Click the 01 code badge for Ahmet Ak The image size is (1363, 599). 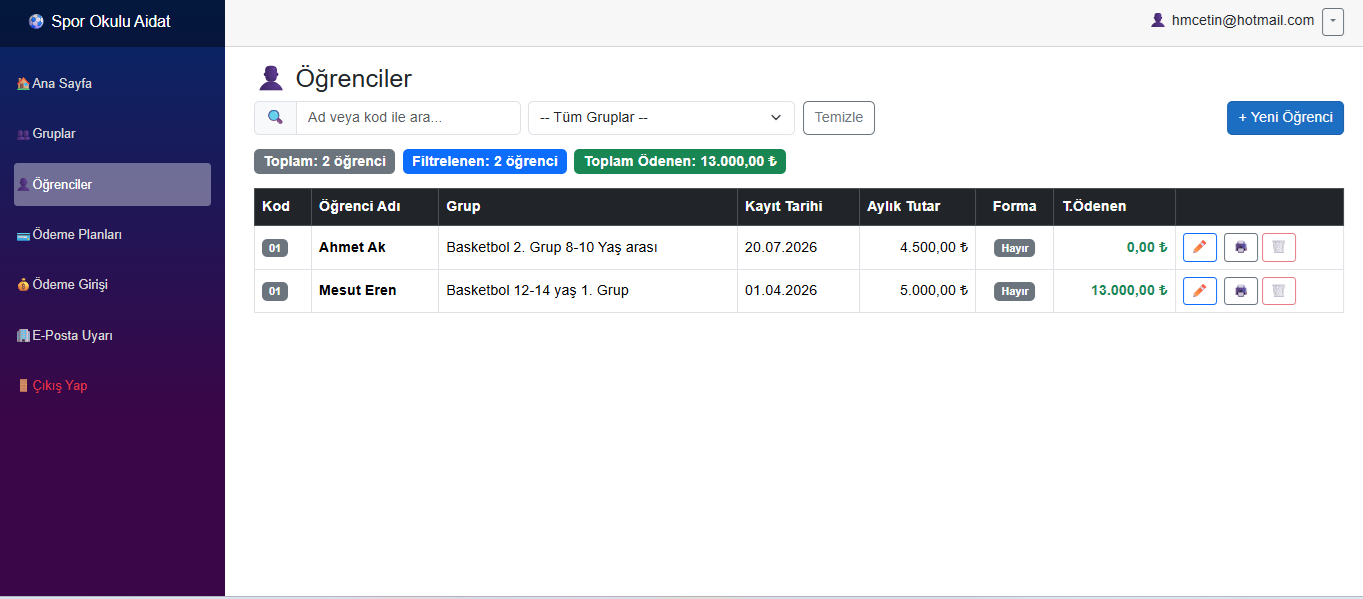click(x=275, y=248)
